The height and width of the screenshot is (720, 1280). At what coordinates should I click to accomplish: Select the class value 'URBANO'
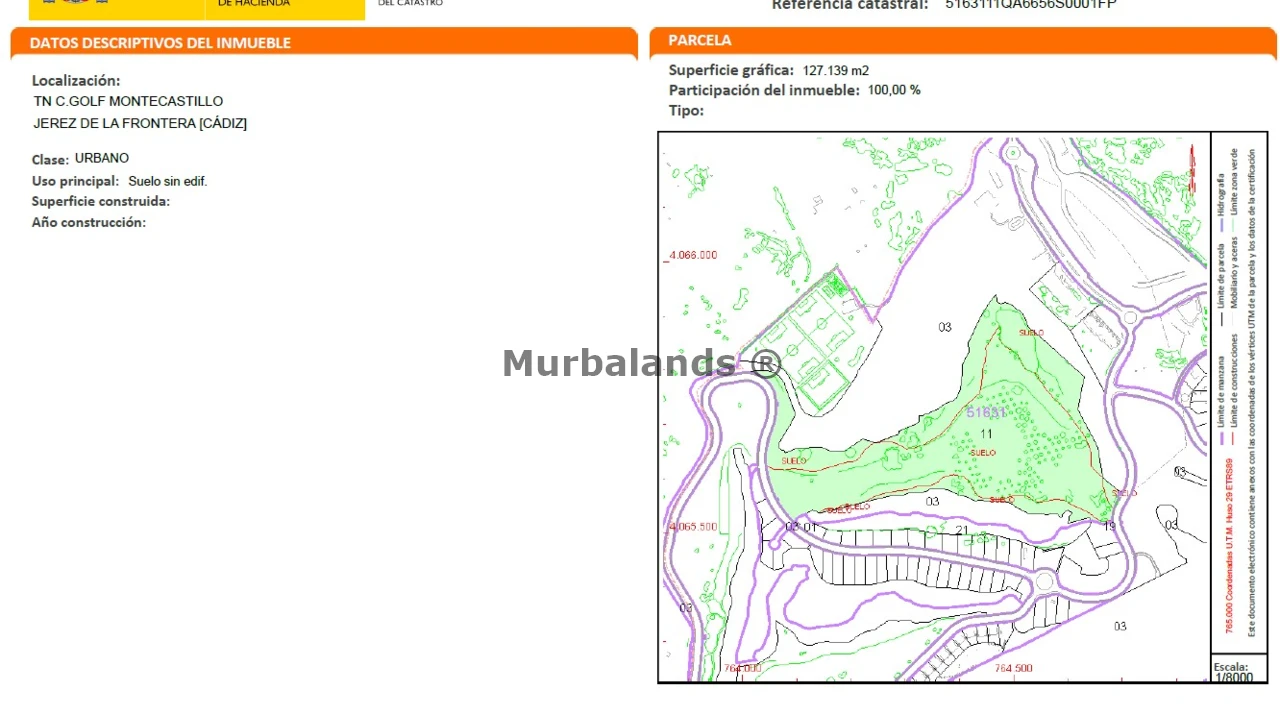point(102,158)
